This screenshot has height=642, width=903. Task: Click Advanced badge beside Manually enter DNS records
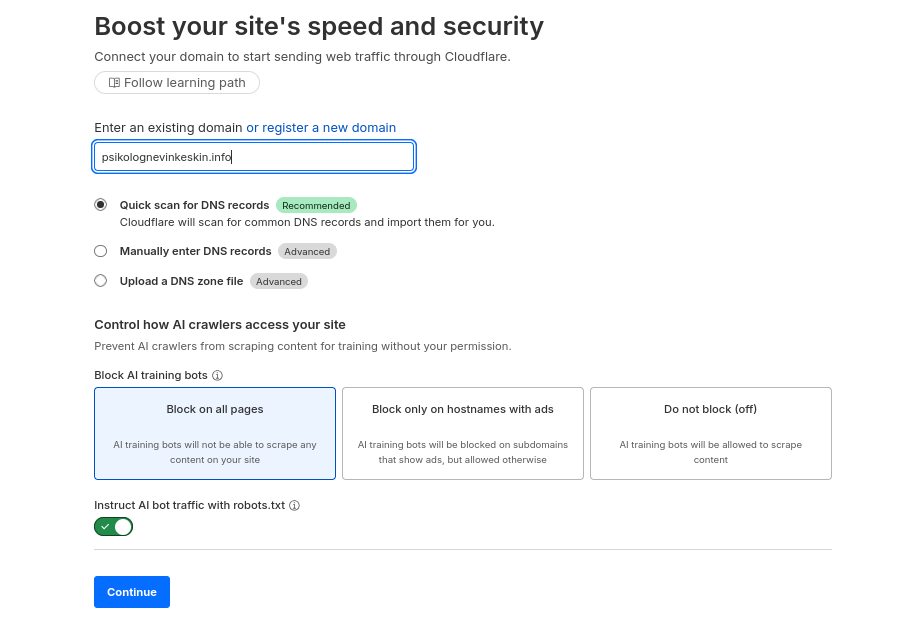click(x=307, y=252)
